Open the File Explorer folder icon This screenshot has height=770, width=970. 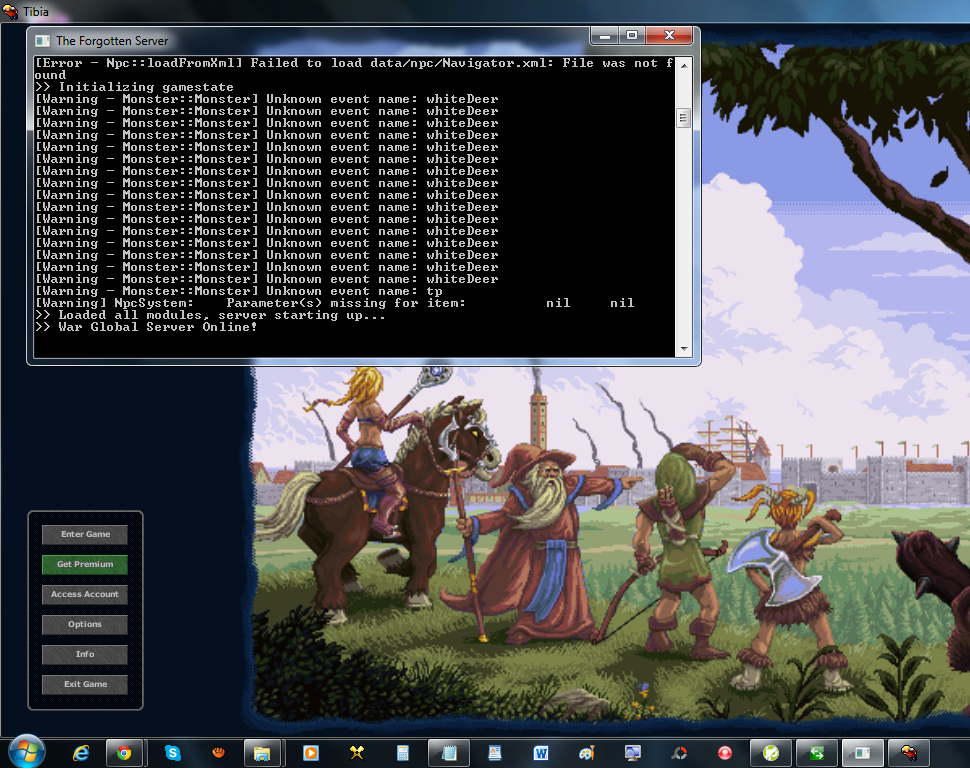point(262,753)
